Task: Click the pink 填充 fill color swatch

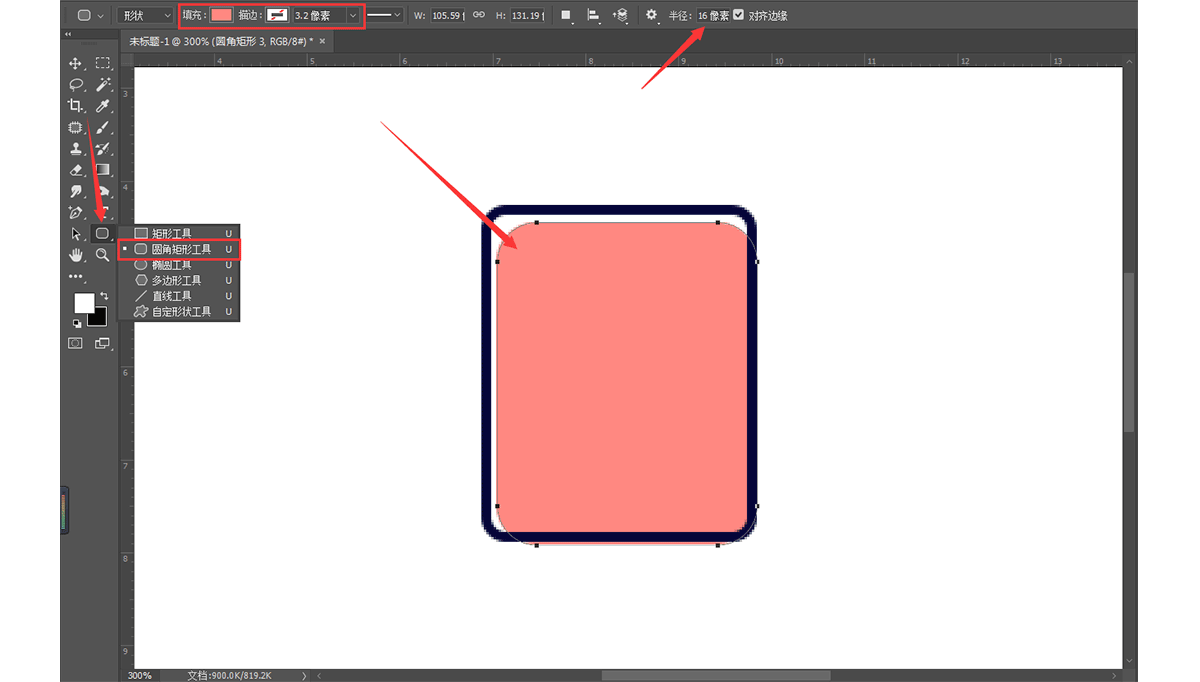Action: click(x=221, y=15)
